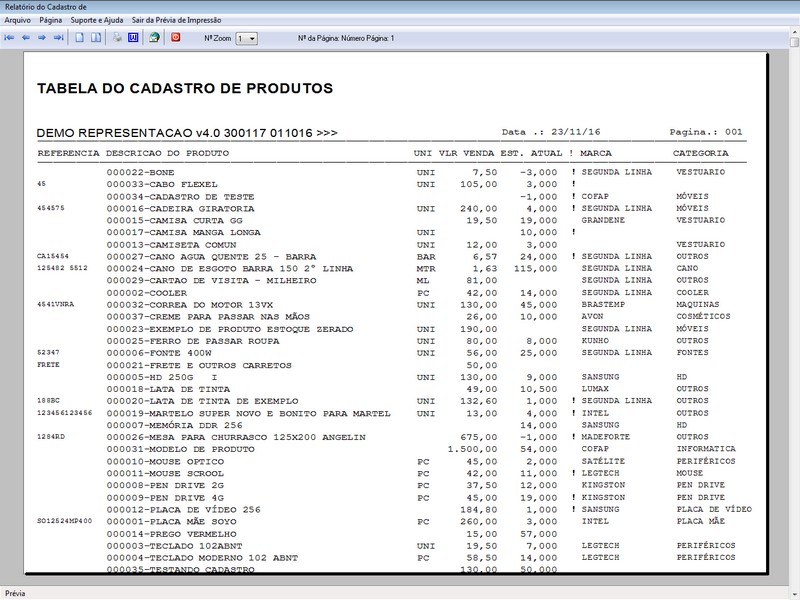Jump to last page using the arrow icon
800x600 pixels.
(x=58, y=38)
